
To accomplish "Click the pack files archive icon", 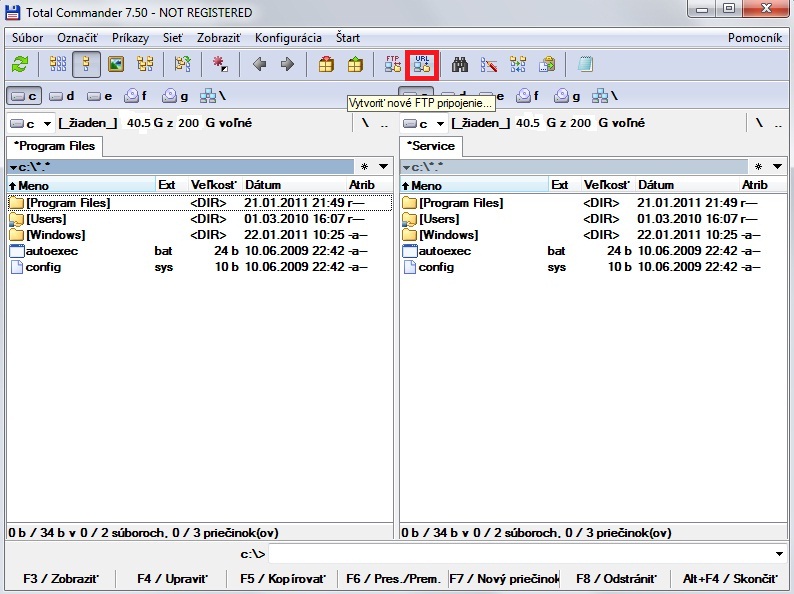I will 326,64.
